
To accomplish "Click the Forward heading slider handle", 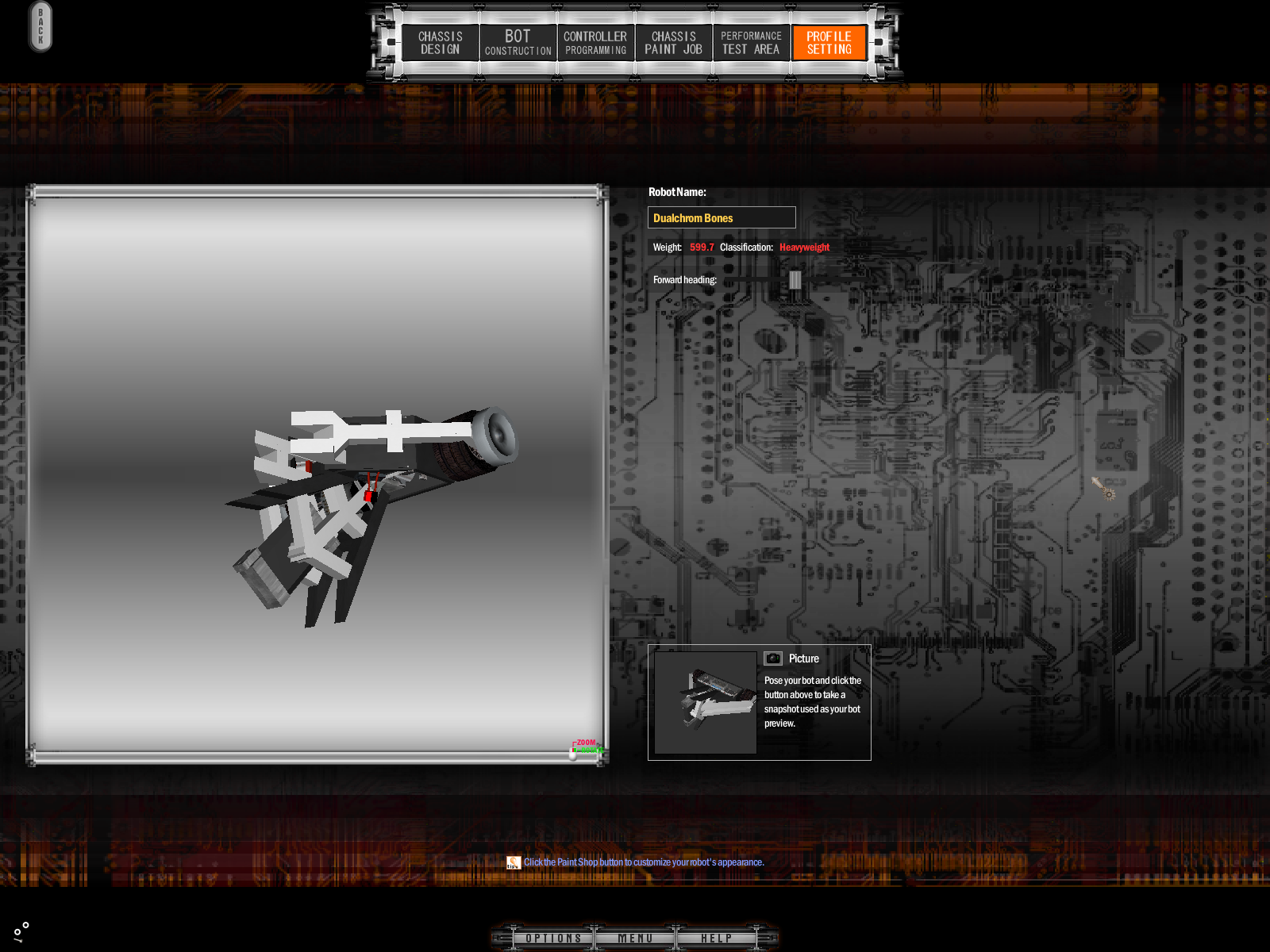I will (x=795, y=280).
